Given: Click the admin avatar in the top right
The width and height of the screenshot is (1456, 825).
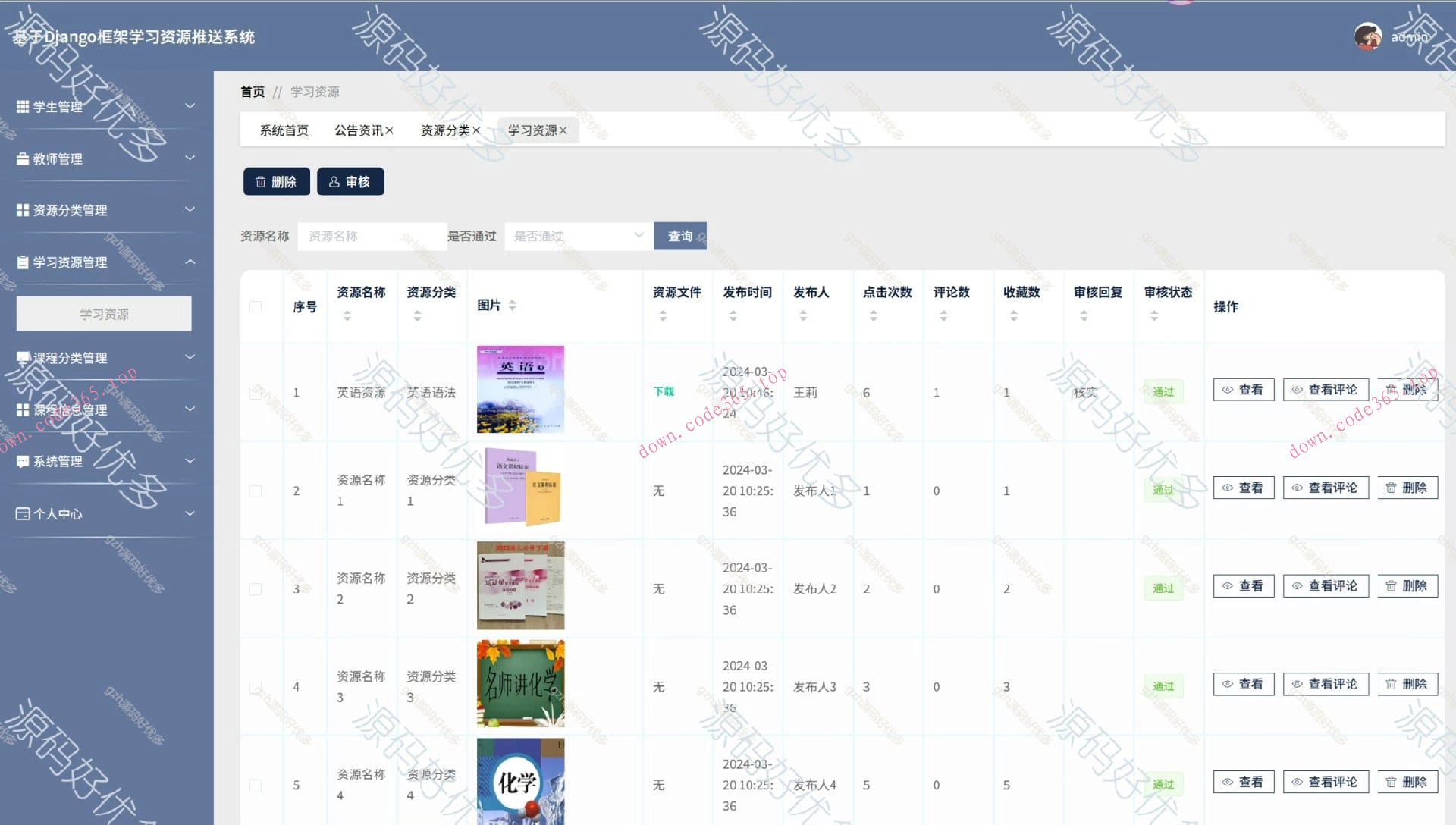Looking at the screenshot, I should pos(1367,36).
